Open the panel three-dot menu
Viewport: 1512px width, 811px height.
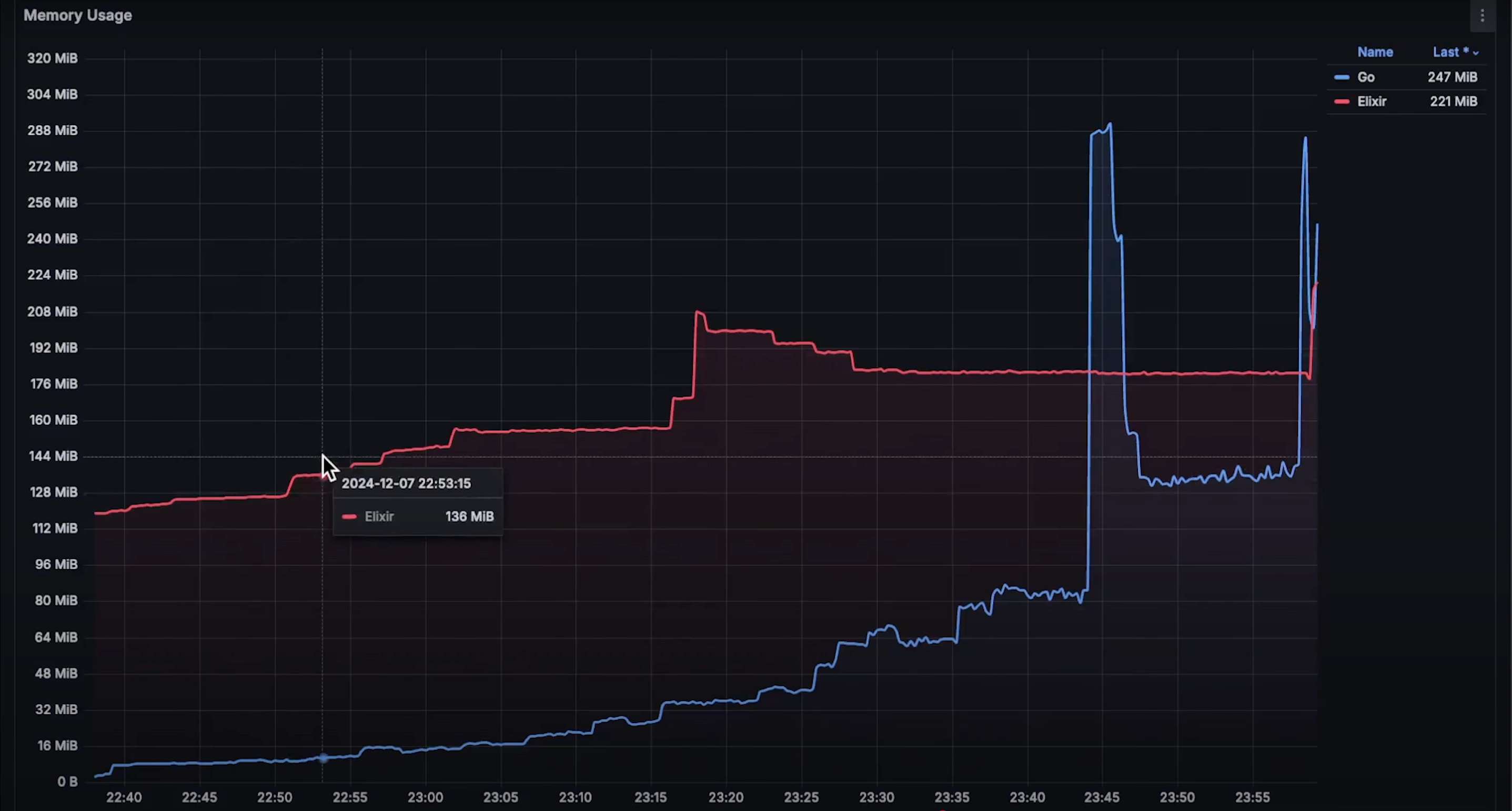click(1482, 16)
